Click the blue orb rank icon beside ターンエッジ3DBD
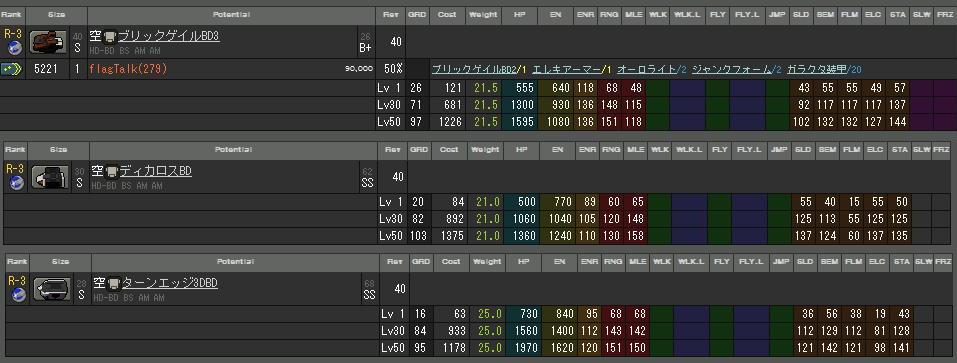 [18, 295]
